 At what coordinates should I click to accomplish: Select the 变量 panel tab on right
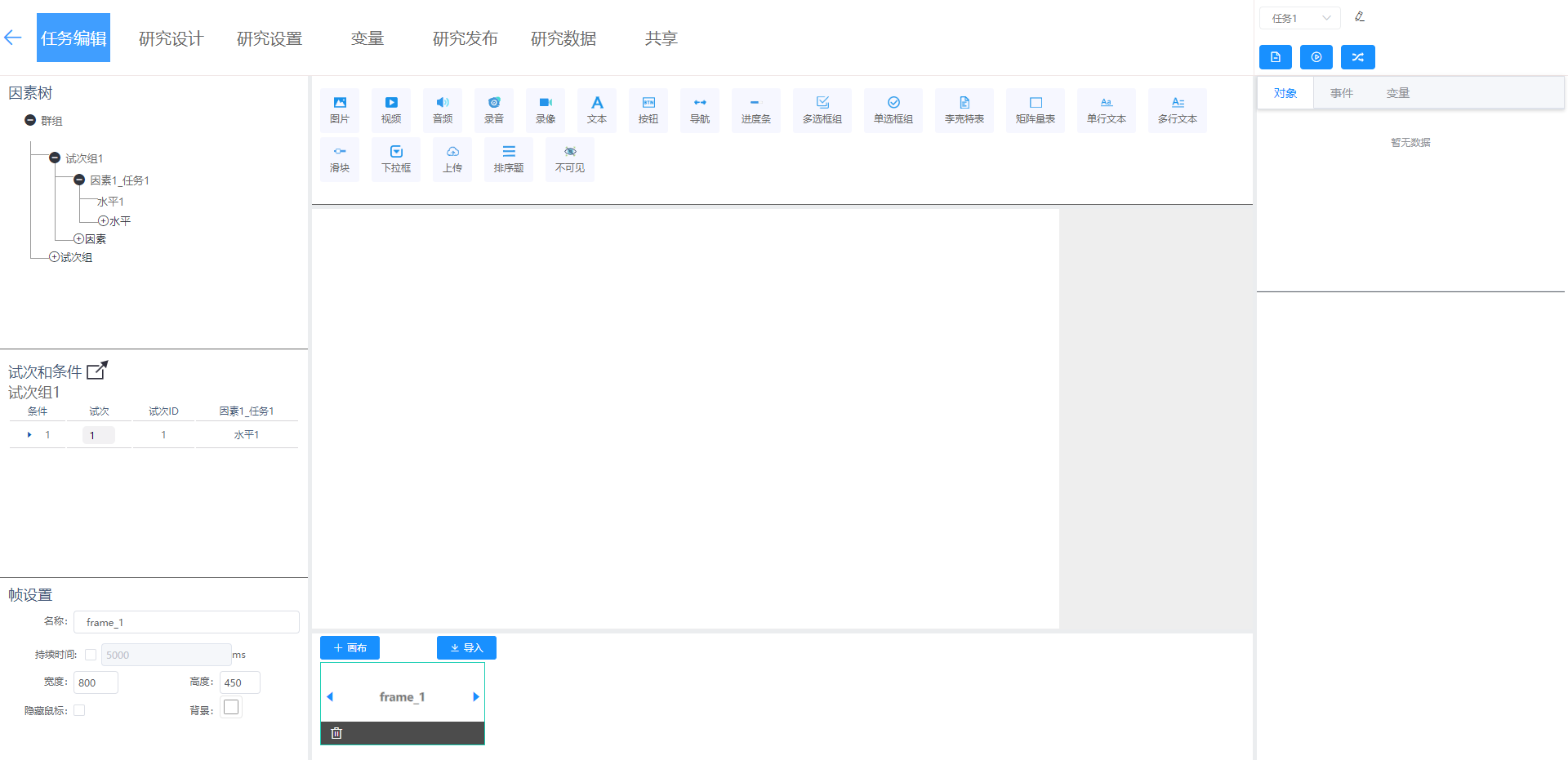point(1398,93)
